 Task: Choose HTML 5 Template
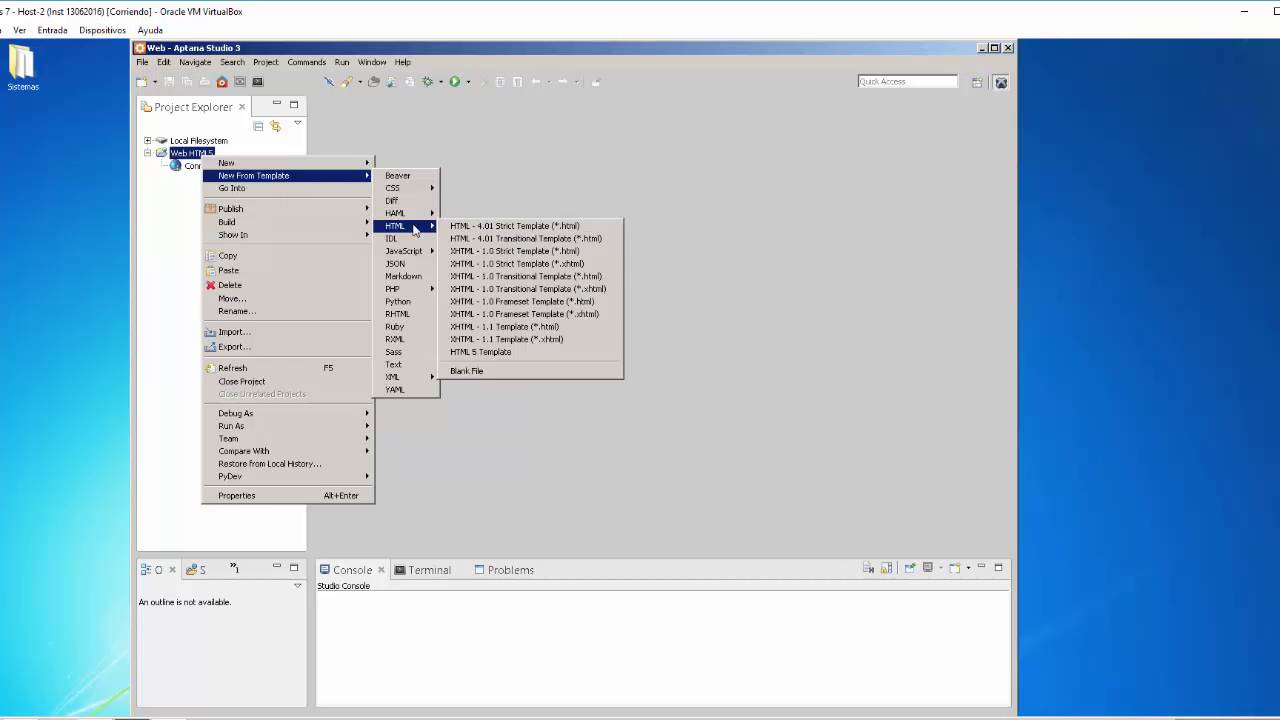[532, 352]
